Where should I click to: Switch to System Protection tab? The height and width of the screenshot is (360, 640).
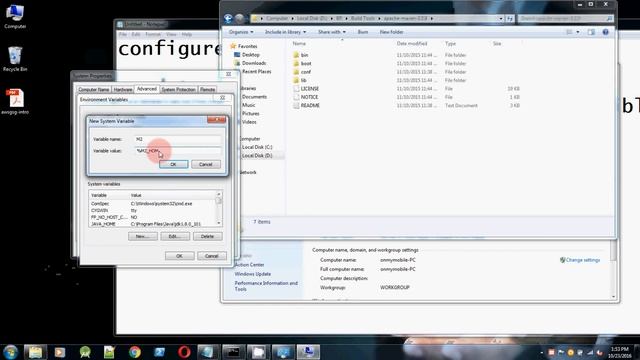click(178, 89)
